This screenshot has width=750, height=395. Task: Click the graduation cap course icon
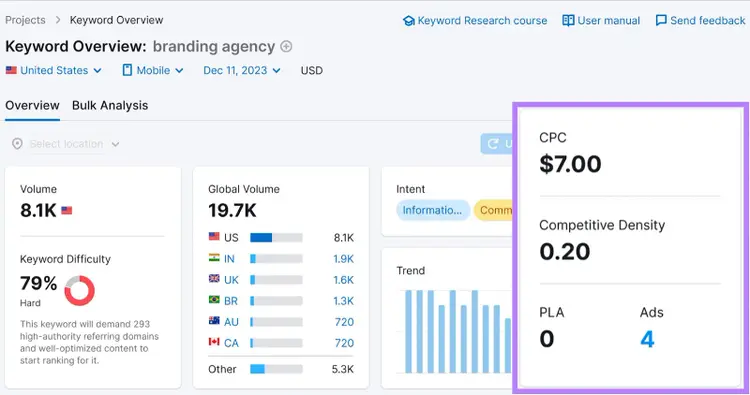point(409,21)
